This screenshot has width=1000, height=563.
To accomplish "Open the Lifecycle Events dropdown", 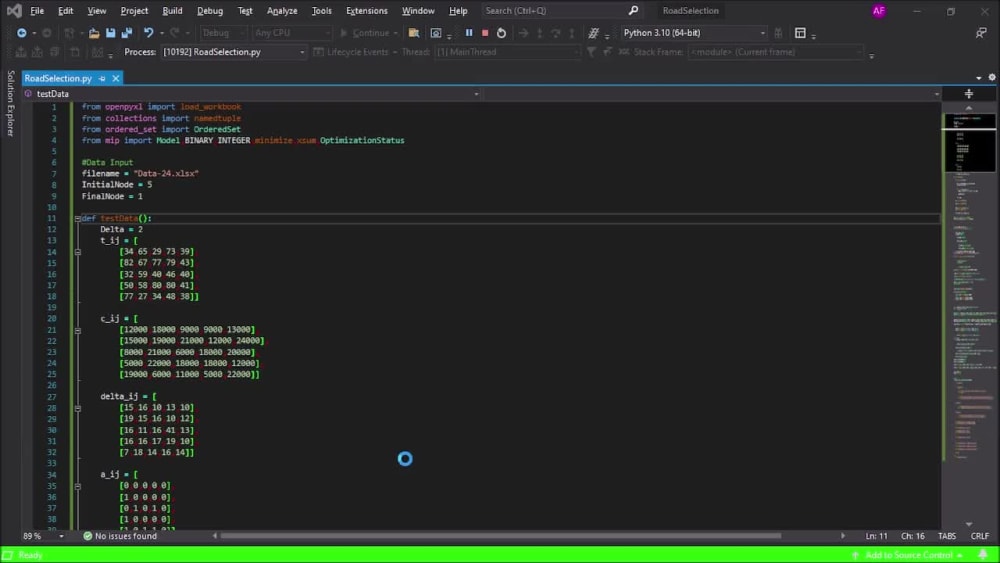I will pos(355,52).
